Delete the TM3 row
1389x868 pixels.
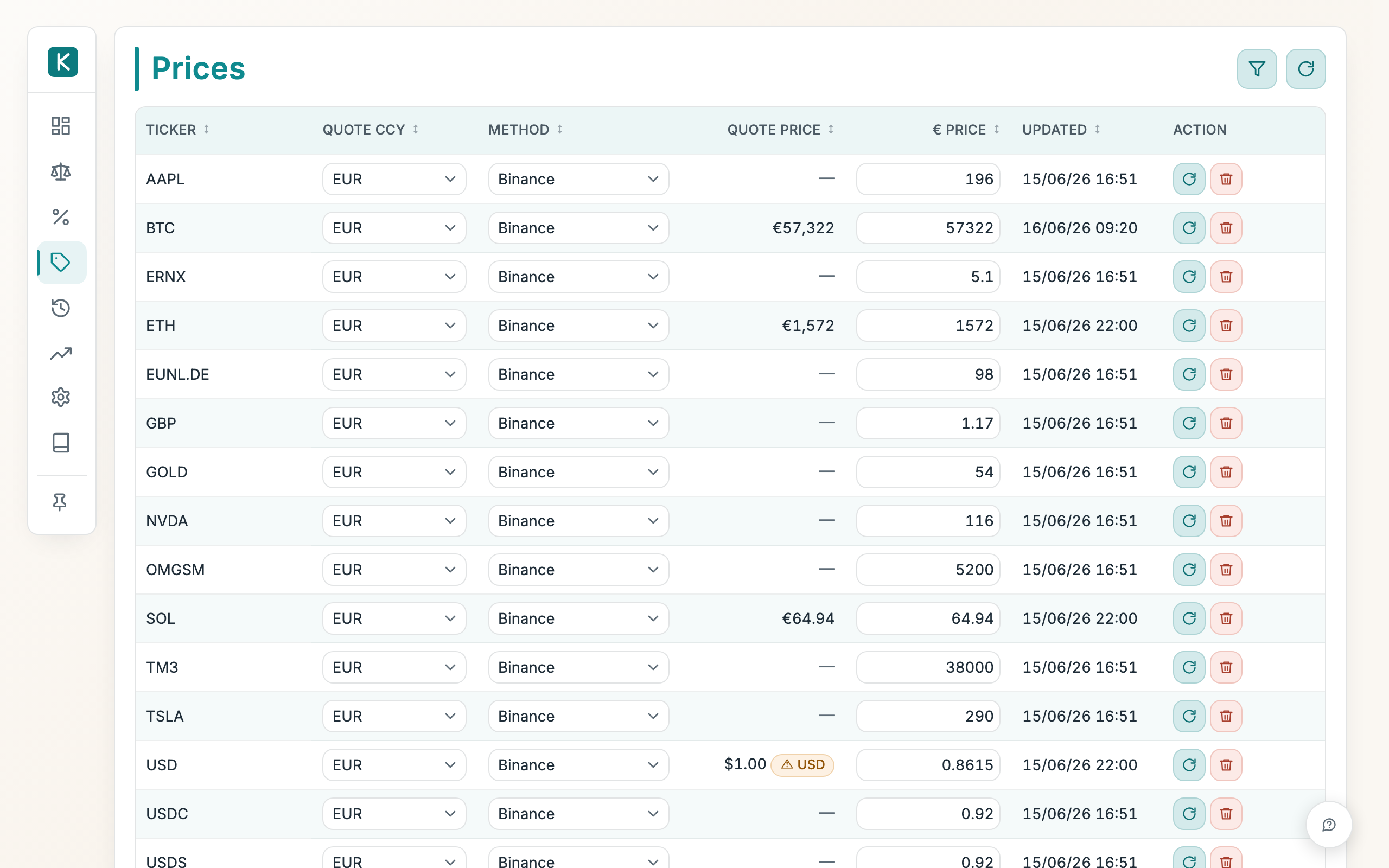(x=1226, y=667)
